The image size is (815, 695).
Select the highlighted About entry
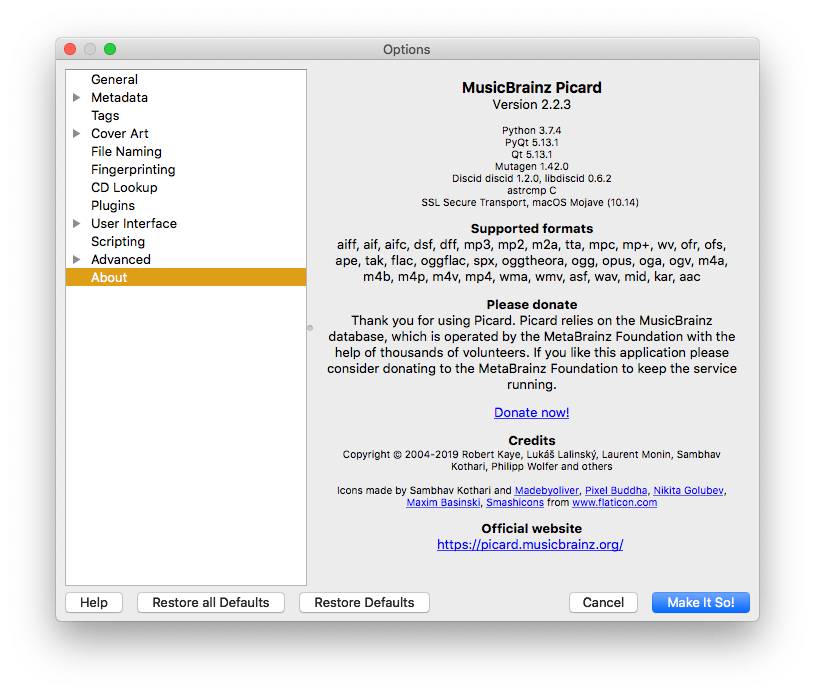click(186, 277)
